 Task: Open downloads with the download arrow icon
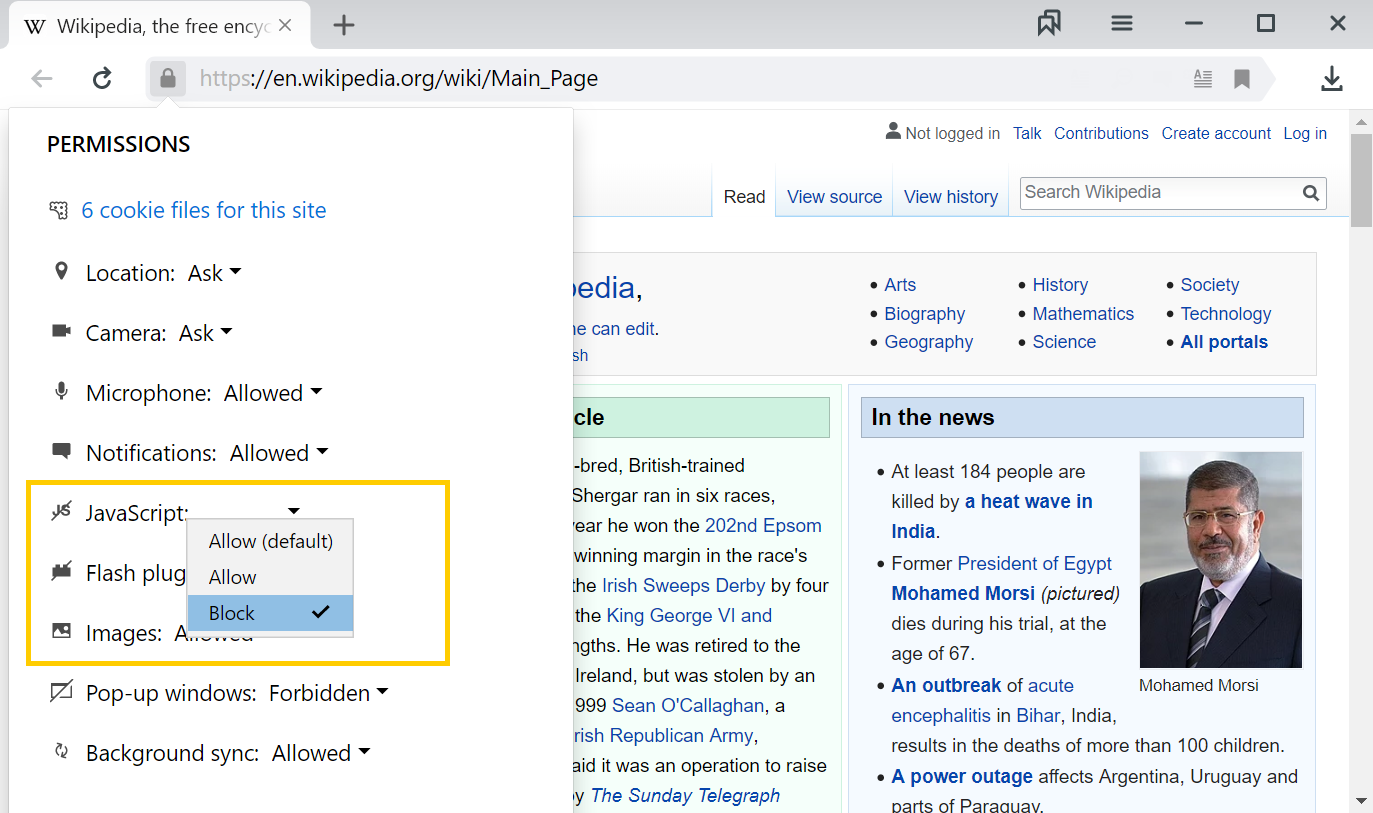[1331, 79]
